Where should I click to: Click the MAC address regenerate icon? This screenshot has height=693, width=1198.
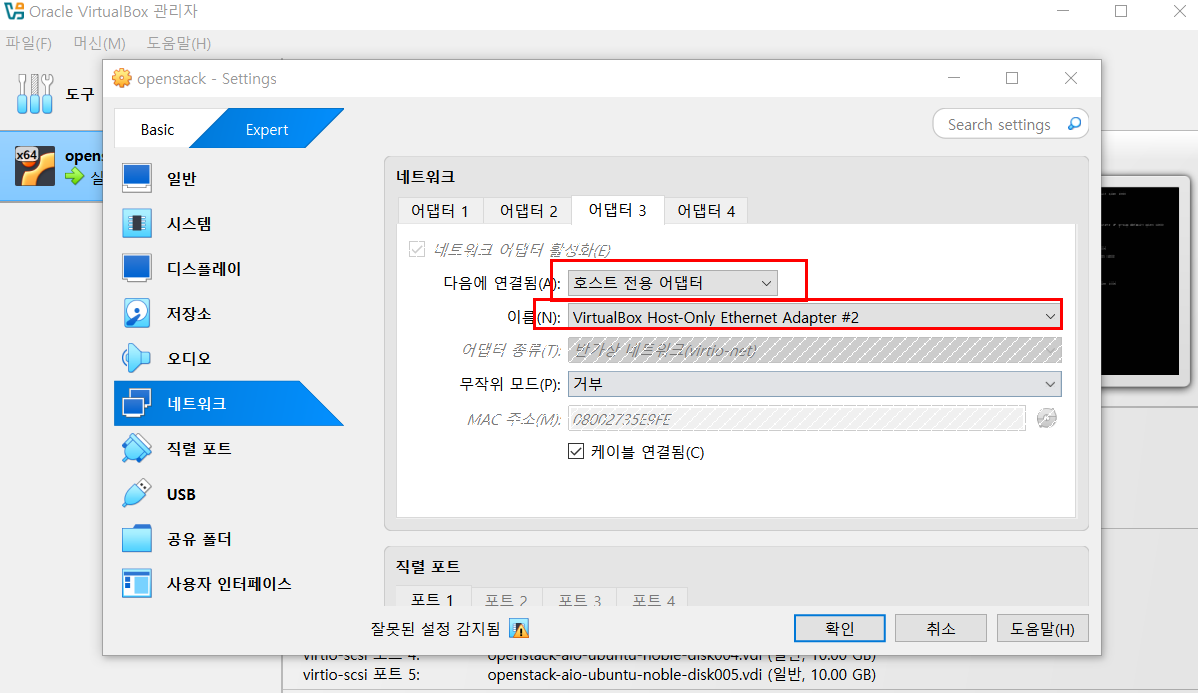click(1047, 418)
